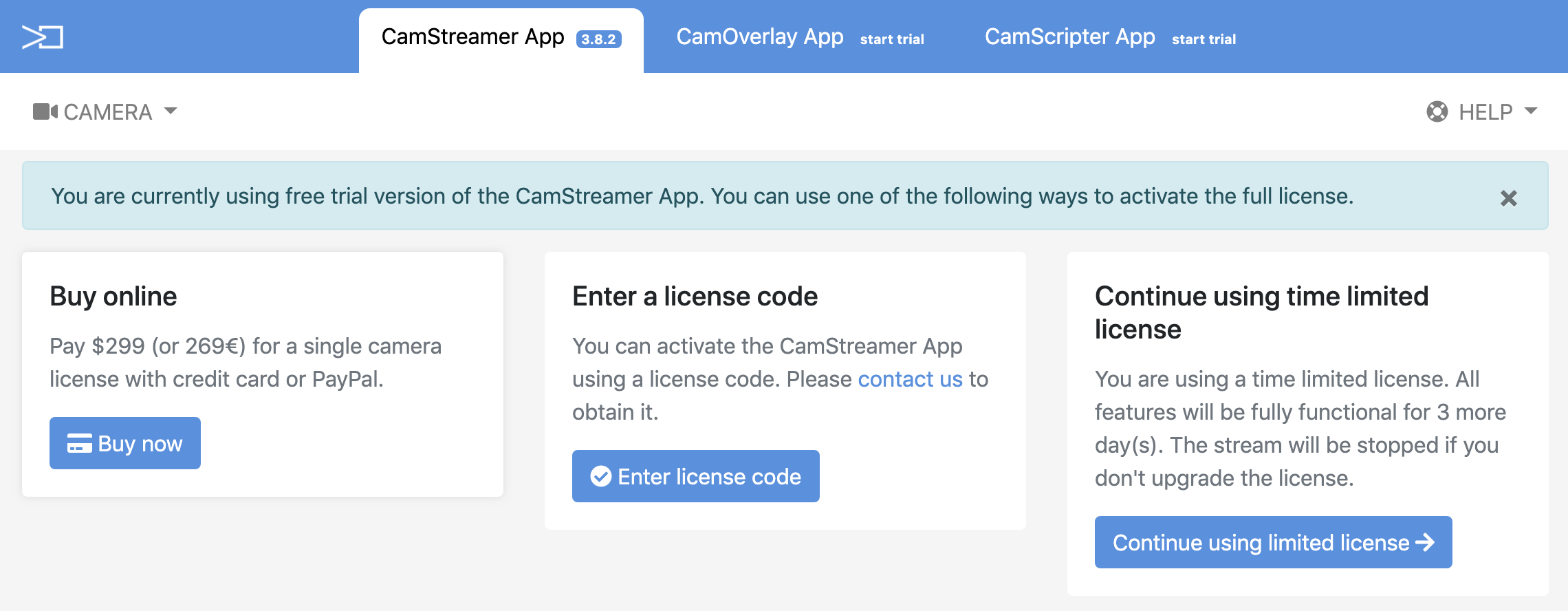Click the CamStreamer logo icon
The width and height of the screenshot is (1568, 611).
(42, 37)
